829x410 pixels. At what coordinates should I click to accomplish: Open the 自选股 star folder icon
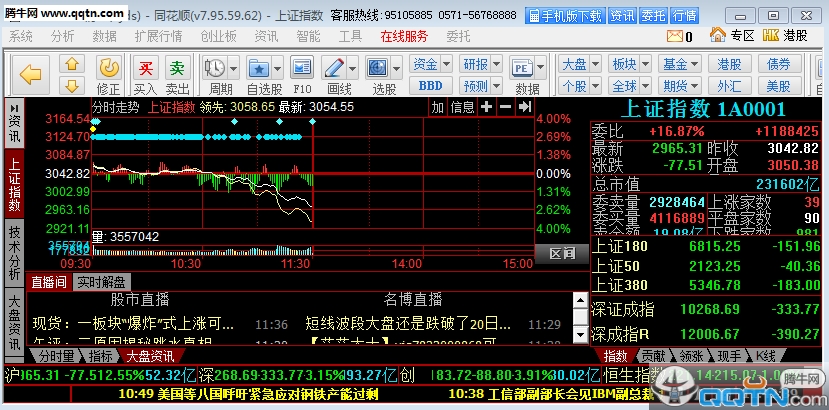point(259,68)
